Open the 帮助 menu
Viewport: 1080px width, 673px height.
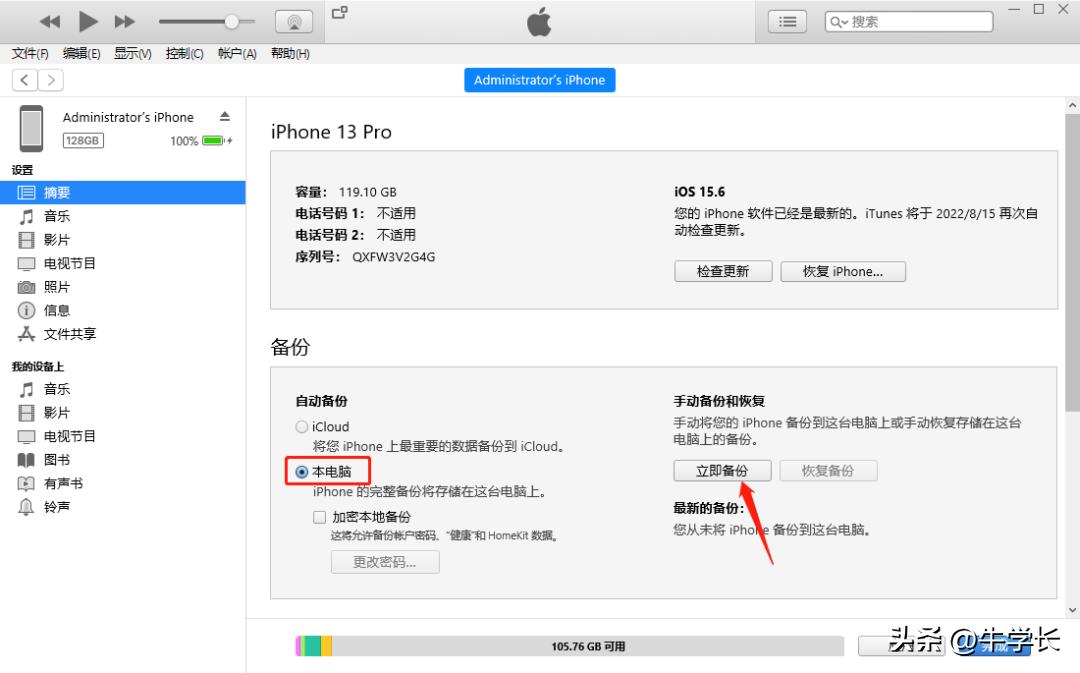click(x=289, y=54)
